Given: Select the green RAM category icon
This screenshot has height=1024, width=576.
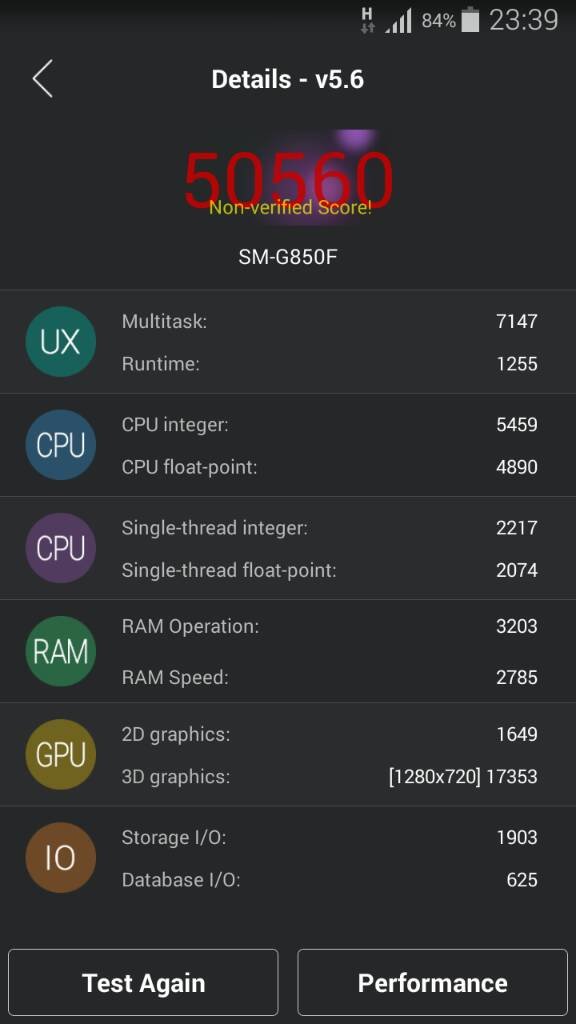Looking at the screenshot, I should pos(61,651).
